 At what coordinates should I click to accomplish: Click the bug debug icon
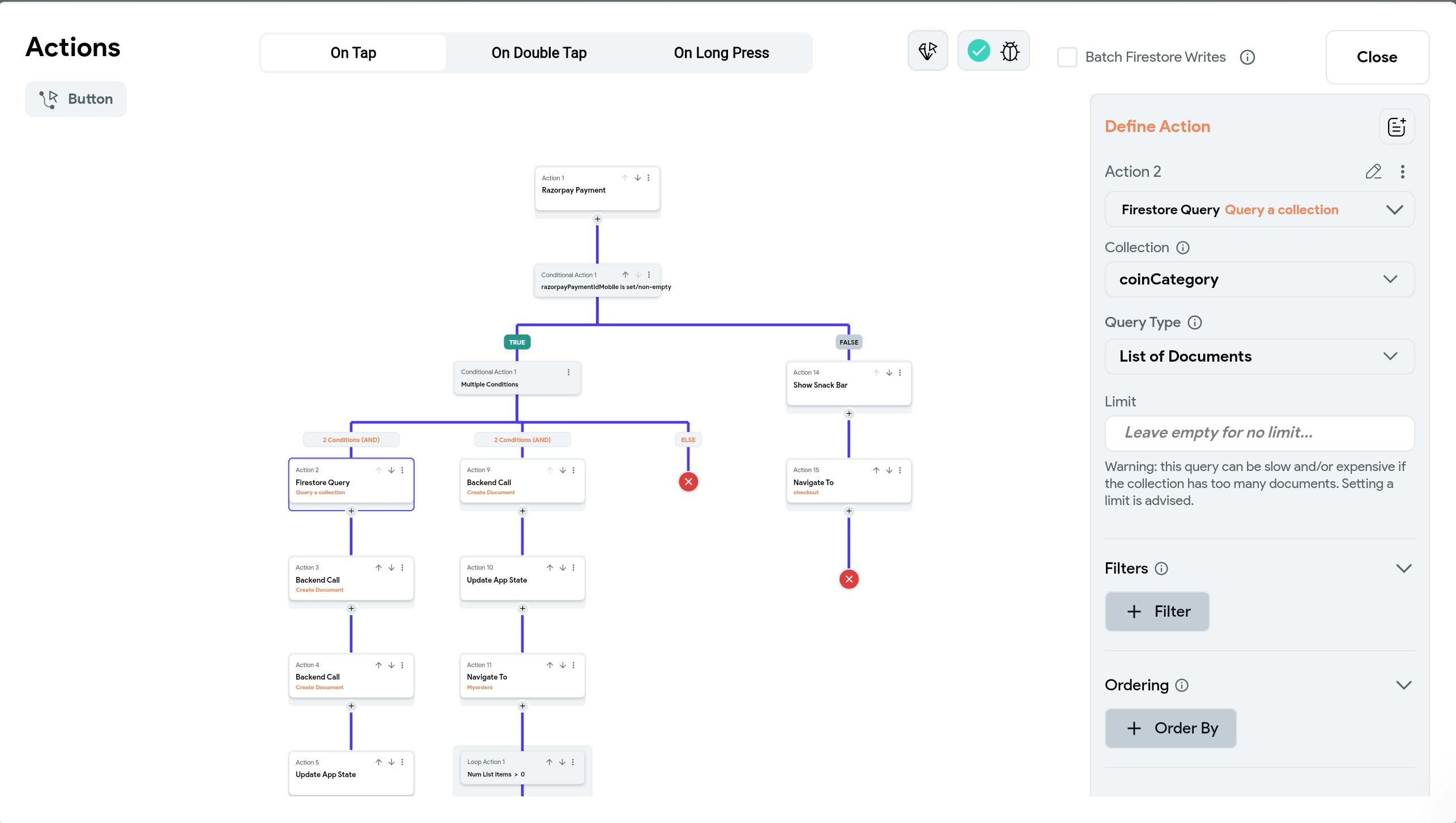click(1010, 51)
